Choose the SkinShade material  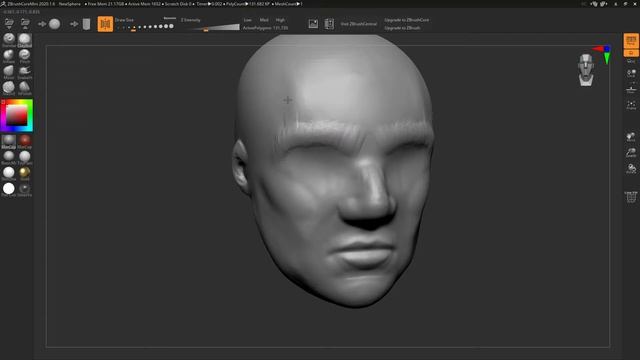tap(9, 173)
